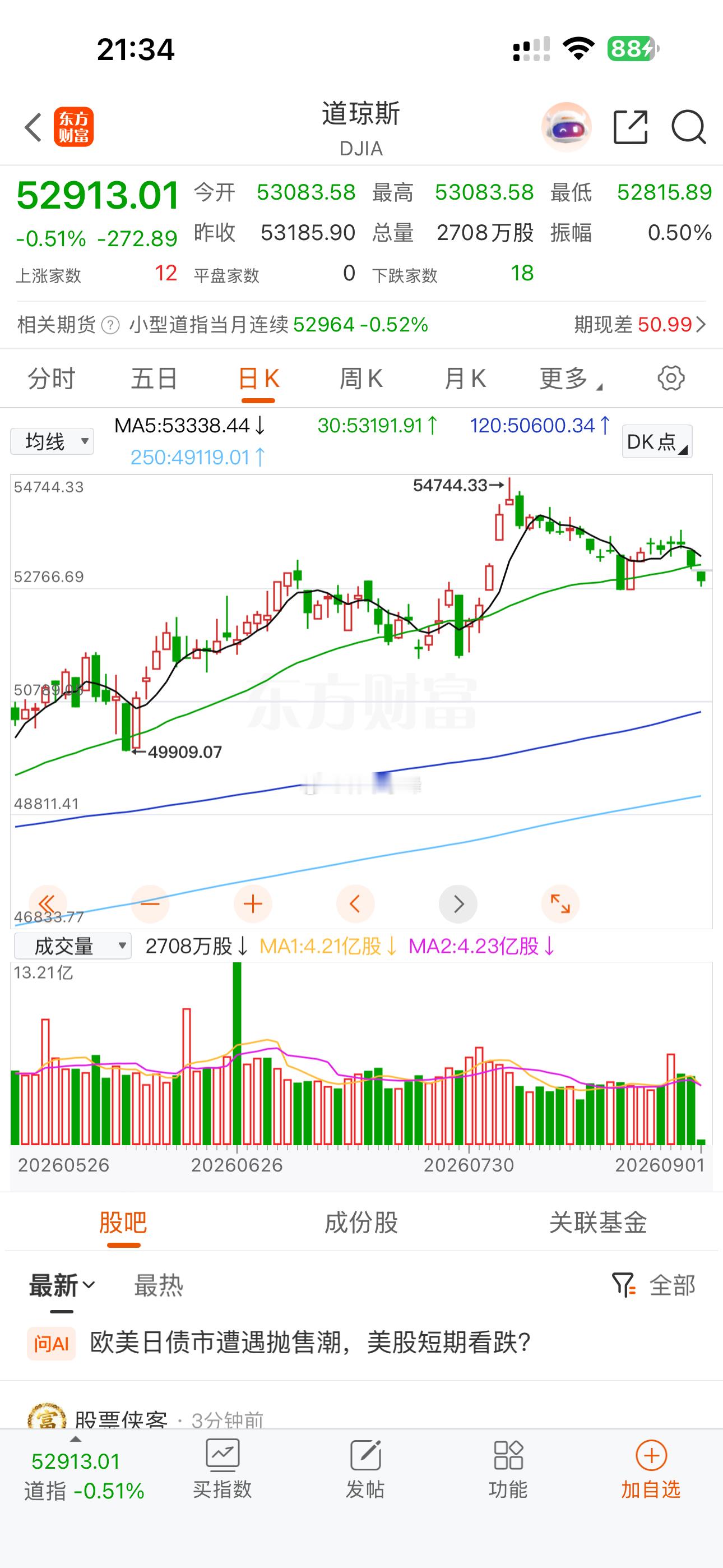This screenshot has width=723, height=1568.
Task: Switch to 月K chart tab
Action: tap(465, 379)
